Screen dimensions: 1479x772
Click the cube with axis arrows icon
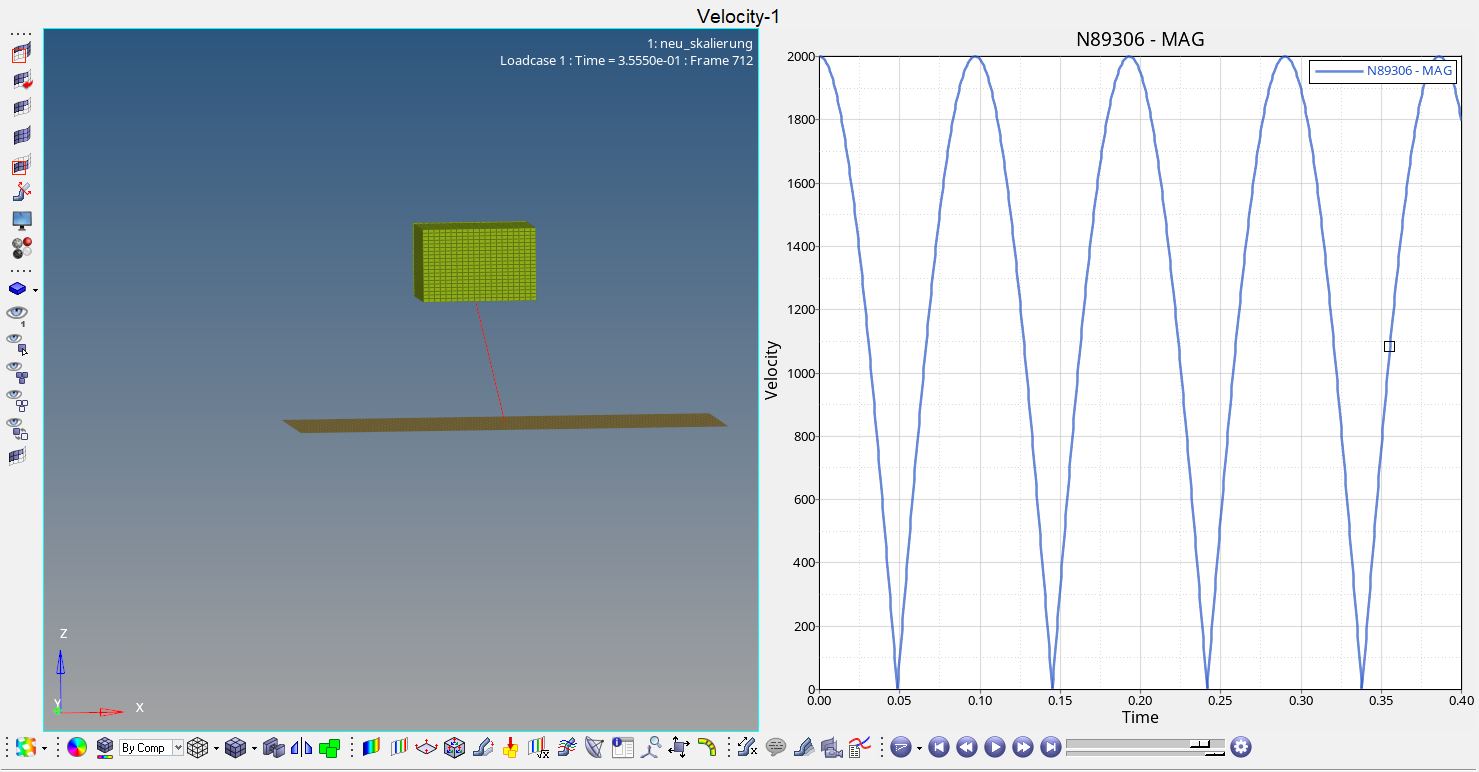[455, 747]
